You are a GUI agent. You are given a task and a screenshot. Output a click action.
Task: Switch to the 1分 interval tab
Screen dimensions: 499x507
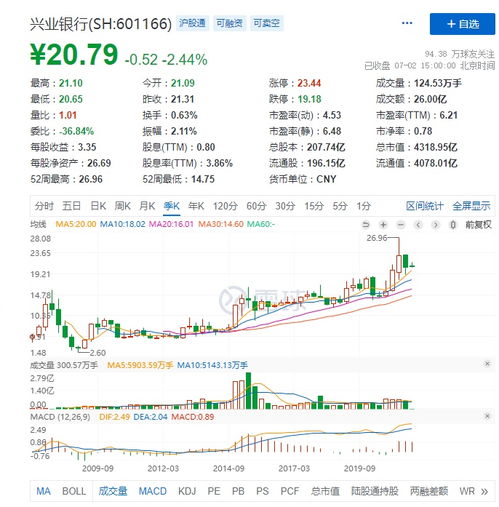[x=364, y=206]
